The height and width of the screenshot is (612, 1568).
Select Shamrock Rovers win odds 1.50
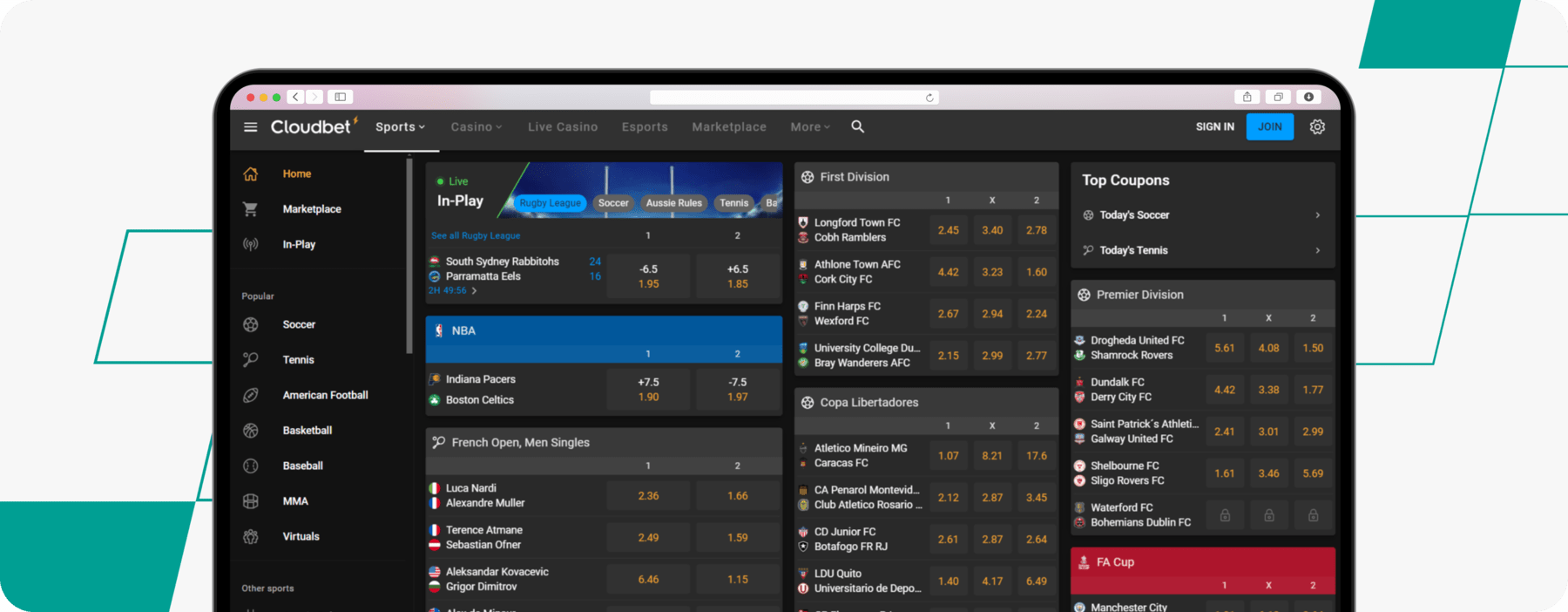click(1313, 348)
